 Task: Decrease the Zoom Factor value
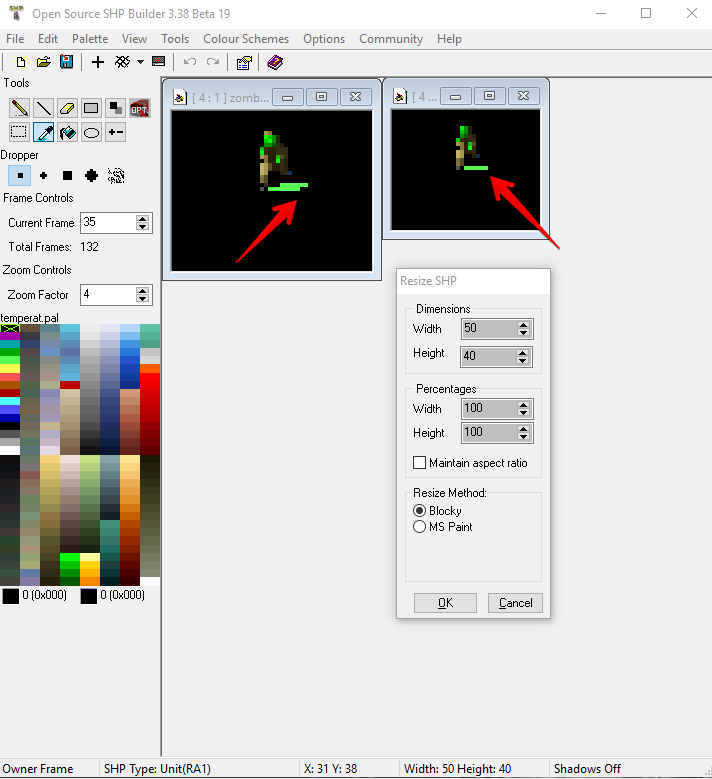pos(143,299)
